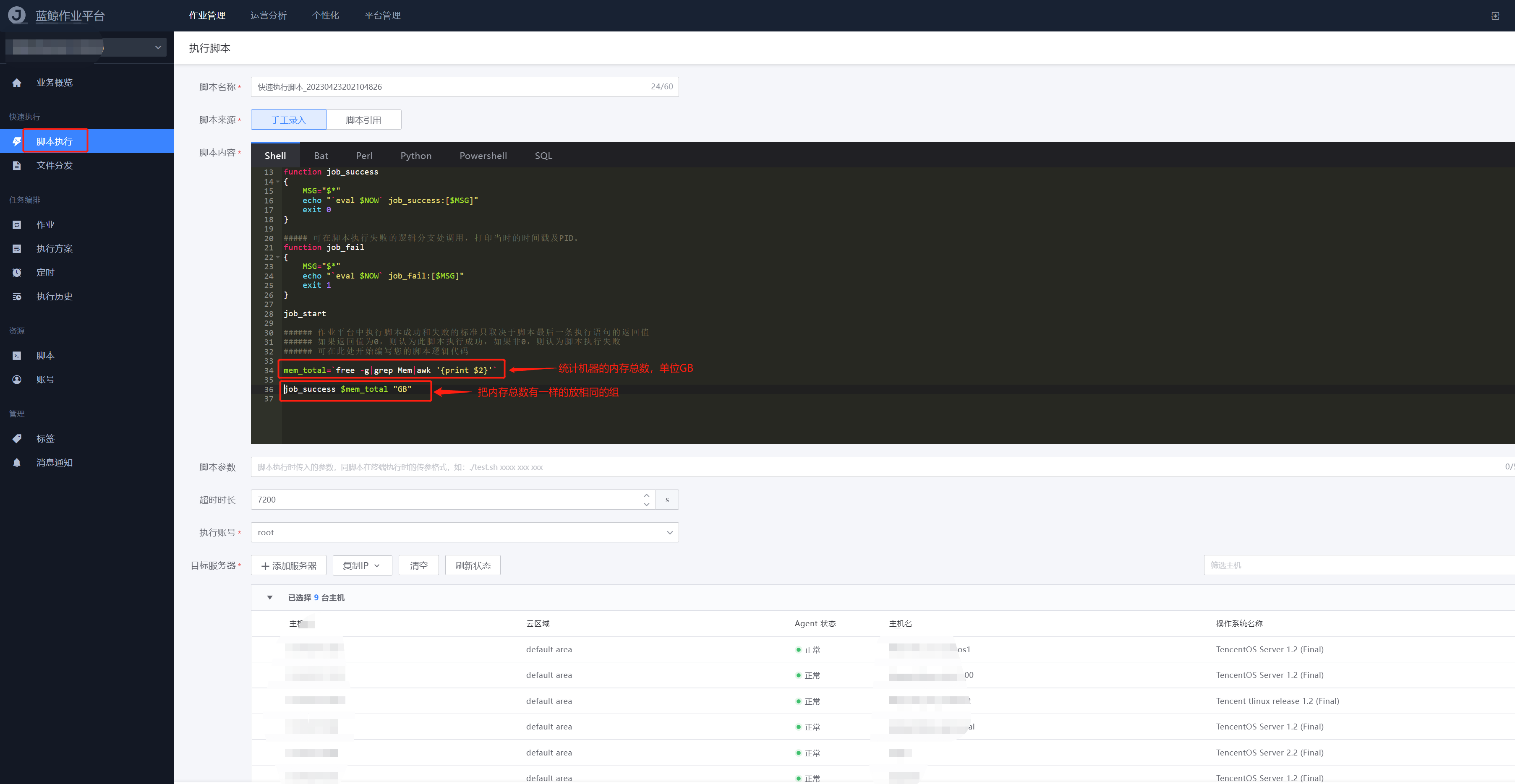1515x784 pixels.
Task: Click the 脚本 resource icon
Action: pyautogui.click(x=17, y=356)
